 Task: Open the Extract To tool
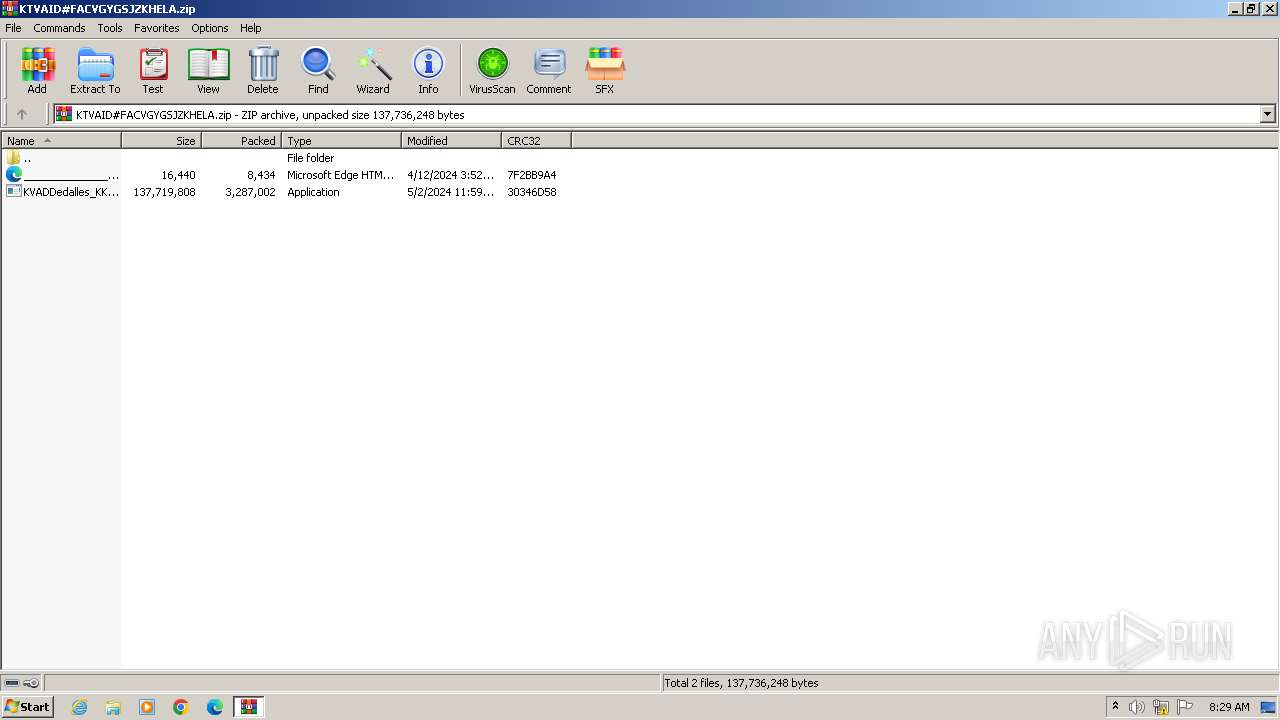coord(95,70)
